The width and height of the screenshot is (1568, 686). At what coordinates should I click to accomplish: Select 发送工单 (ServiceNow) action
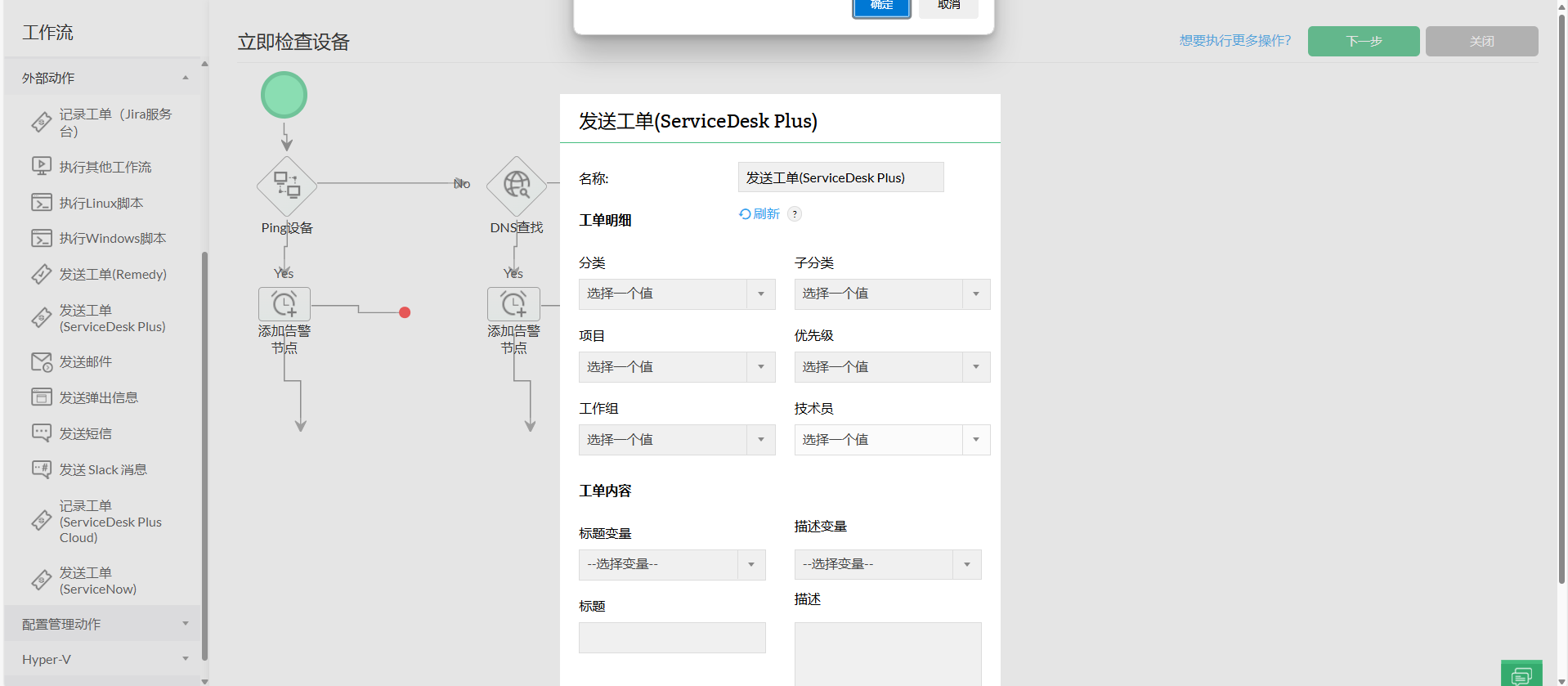point(98,581)
